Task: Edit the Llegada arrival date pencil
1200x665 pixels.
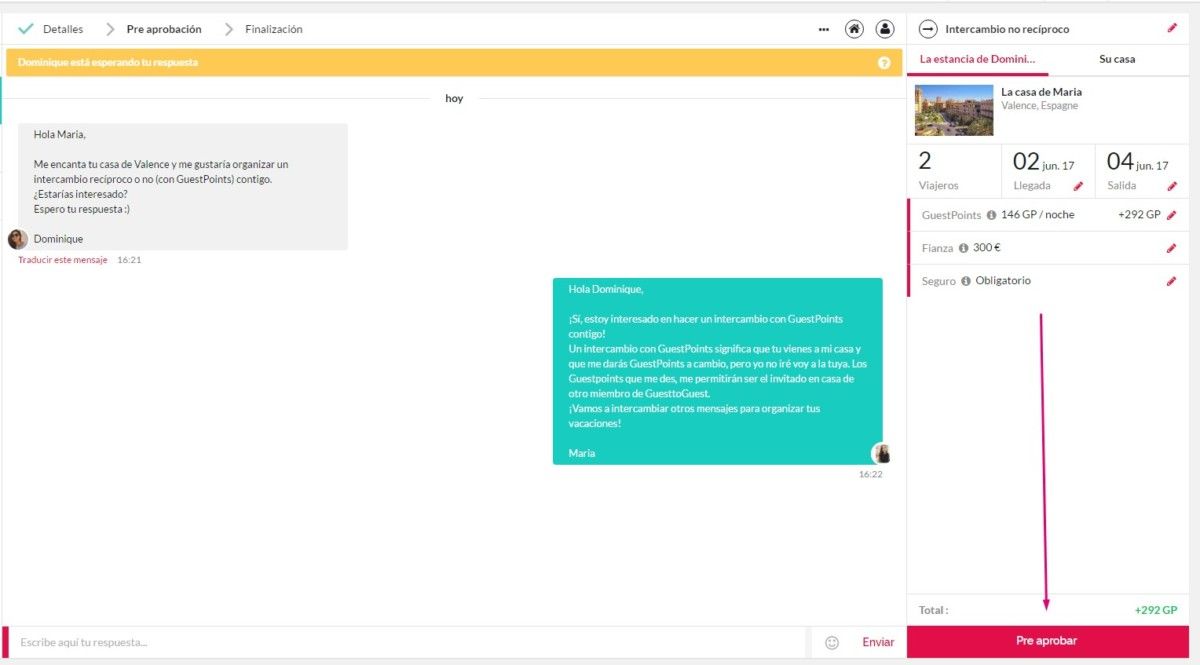Action: pos(1078,186)
